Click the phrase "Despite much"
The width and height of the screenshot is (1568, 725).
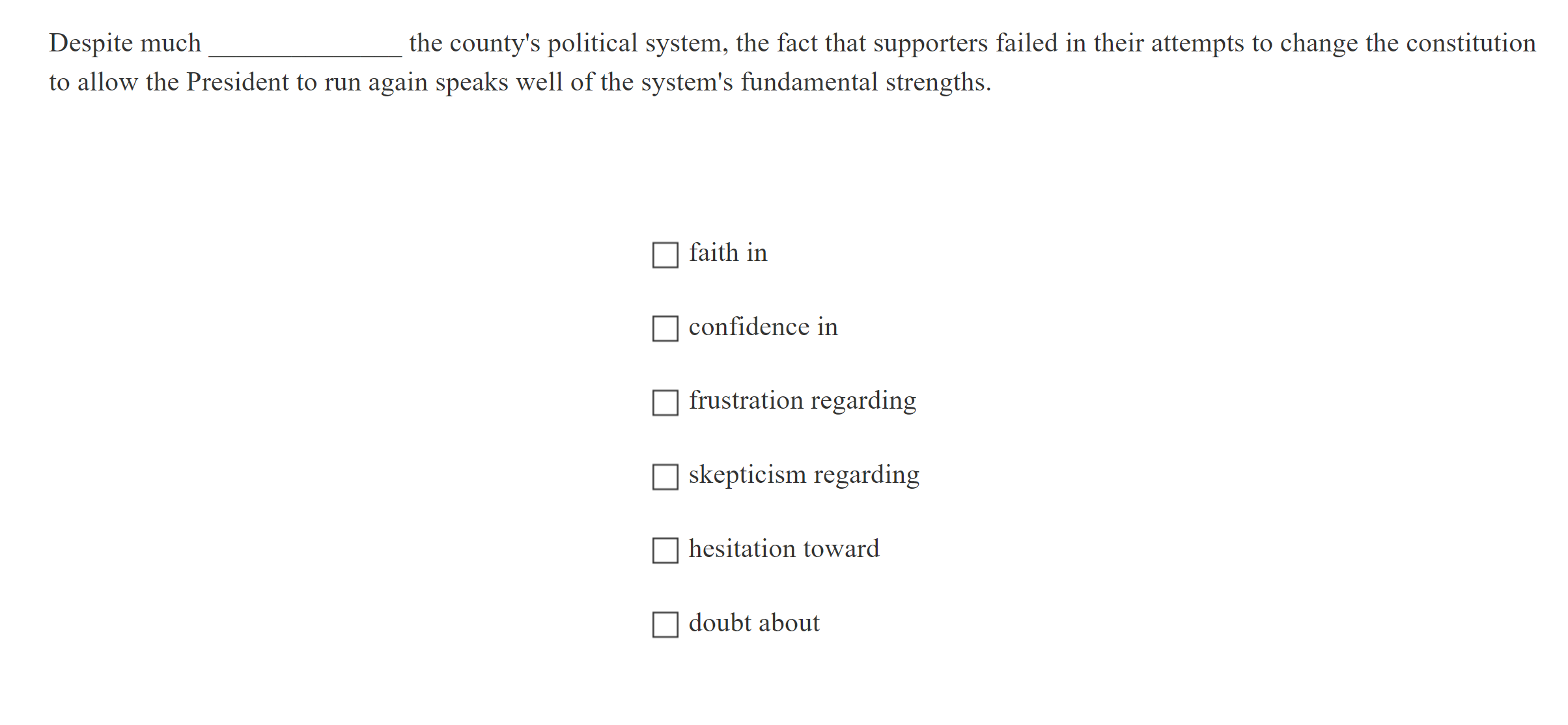pos(126,43)
